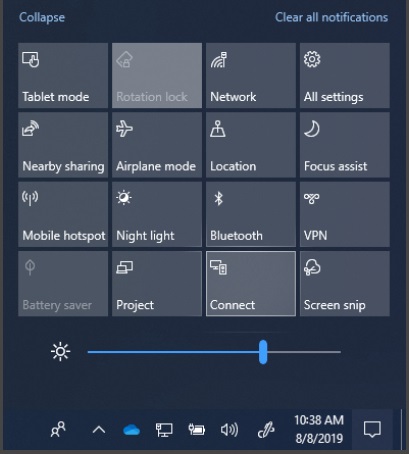The height and width of the screenshot is (454, 409).
Task: Turn on Night light
Action: (157, 214)
